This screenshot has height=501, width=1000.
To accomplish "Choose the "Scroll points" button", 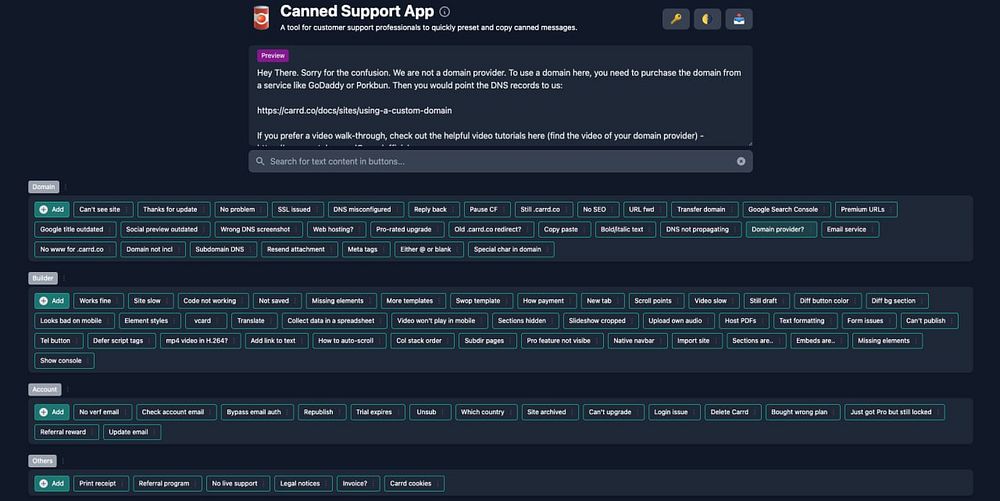I will tap(656, 300).
